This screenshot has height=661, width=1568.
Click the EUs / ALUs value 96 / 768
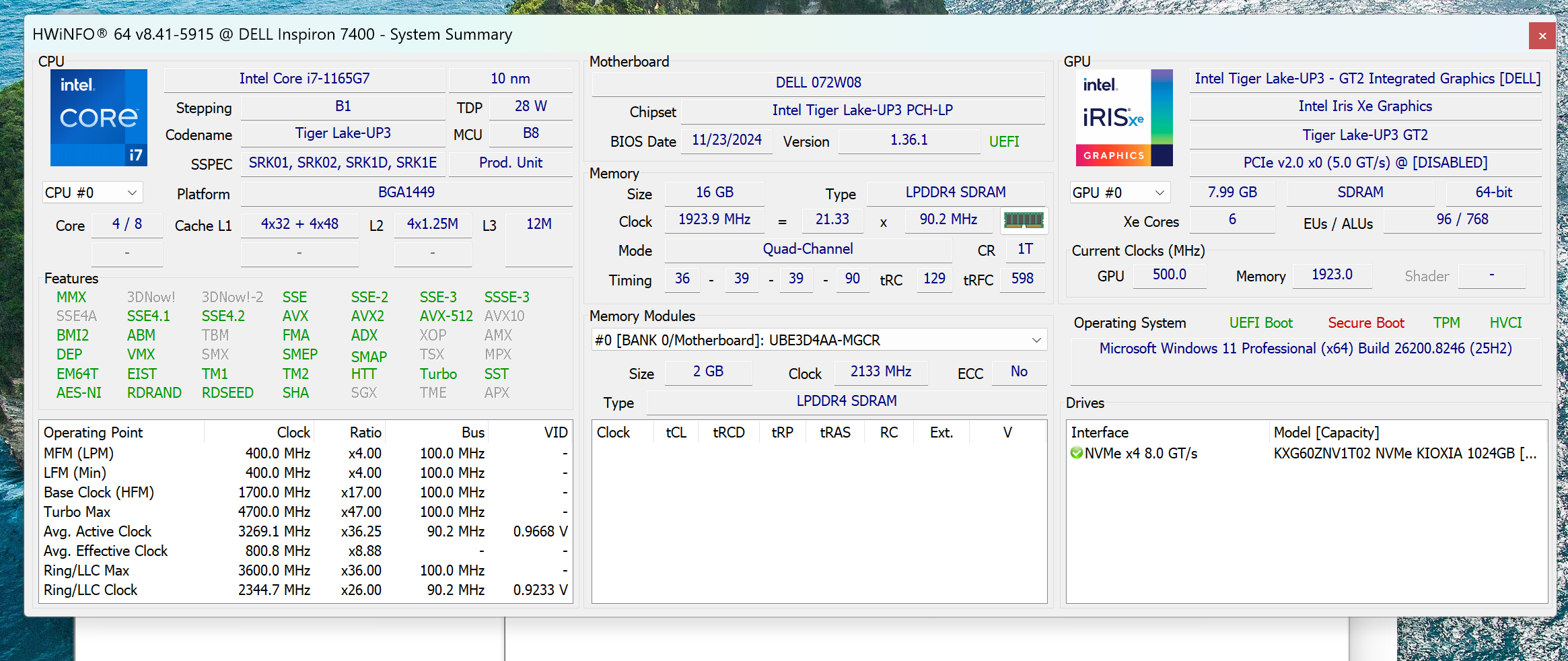[x=1462, y=219]
